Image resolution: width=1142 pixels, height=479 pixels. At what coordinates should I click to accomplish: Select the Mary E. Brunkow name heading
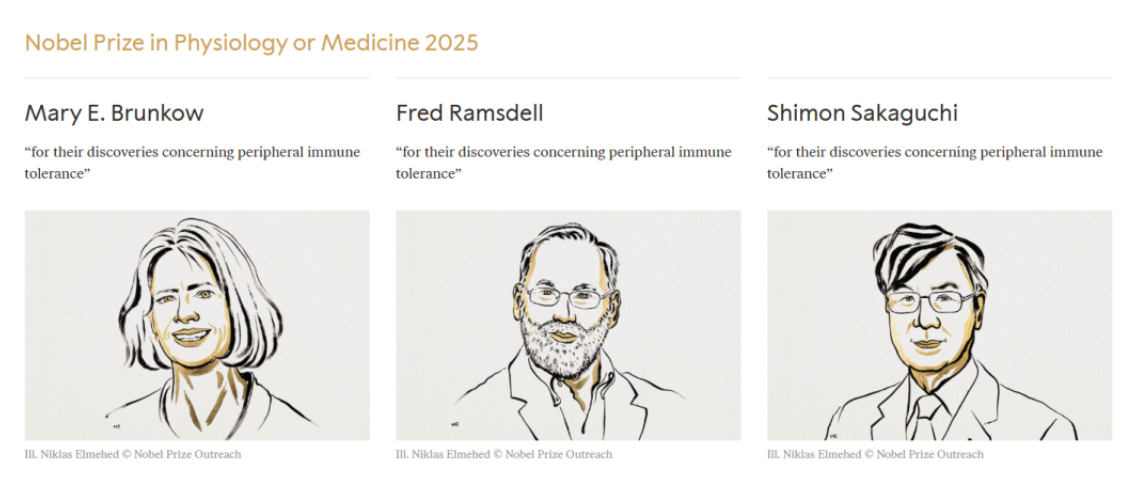click(x=114, y=113)
